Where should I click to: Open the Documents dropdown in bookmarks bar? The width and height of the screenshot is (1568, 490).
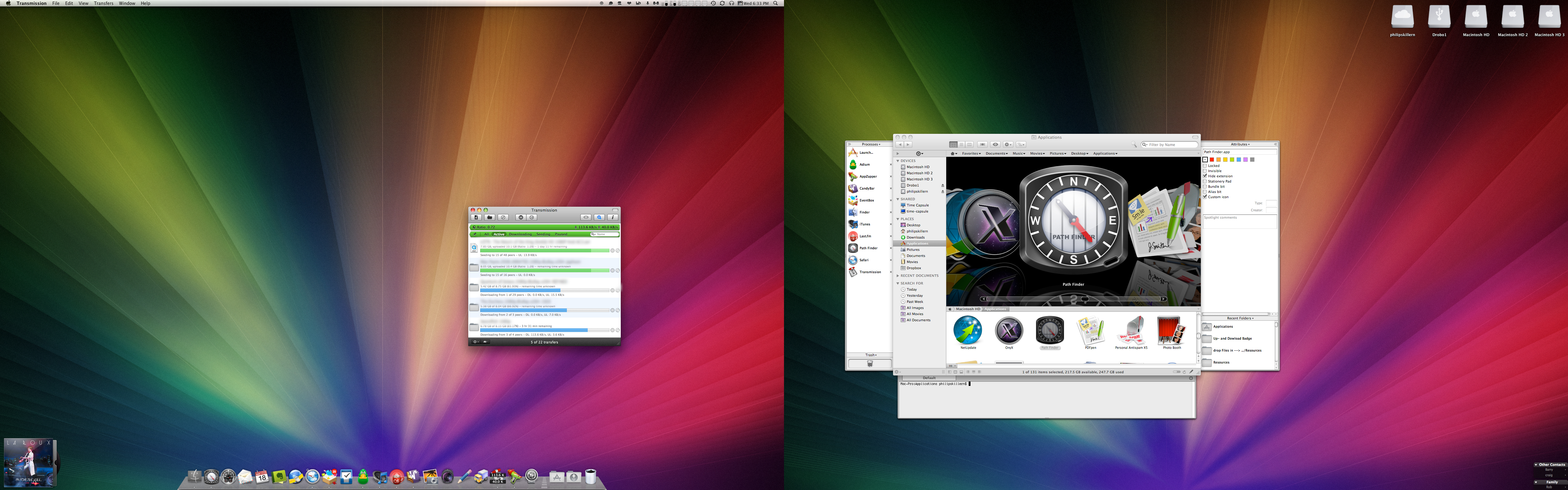pyautogui.click(x=997, y=153)
